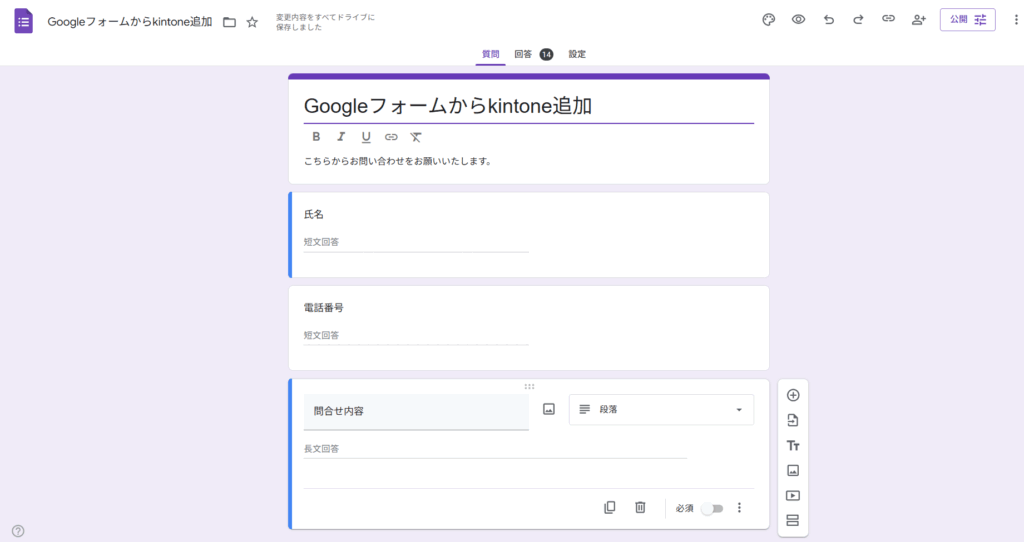This screenshot has height=542, width=1024.
Task: Select the 電話番号 question card
Action: click(x=529, y=328)
